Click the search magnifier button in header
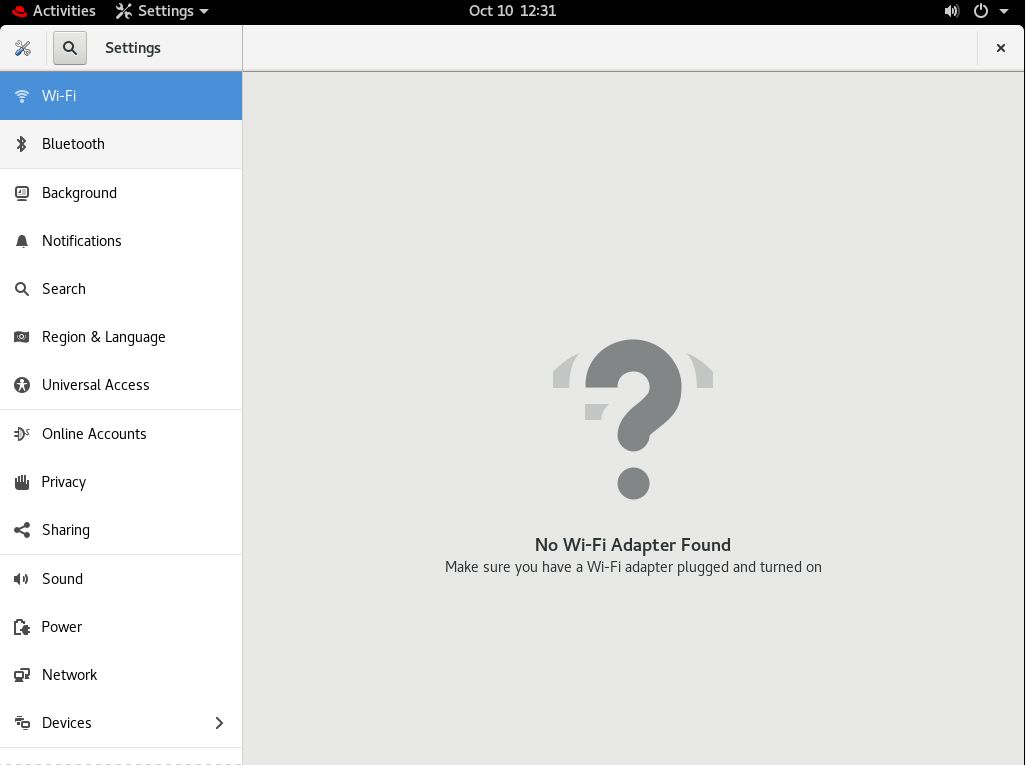1025x765 pixels. [69, 48]
